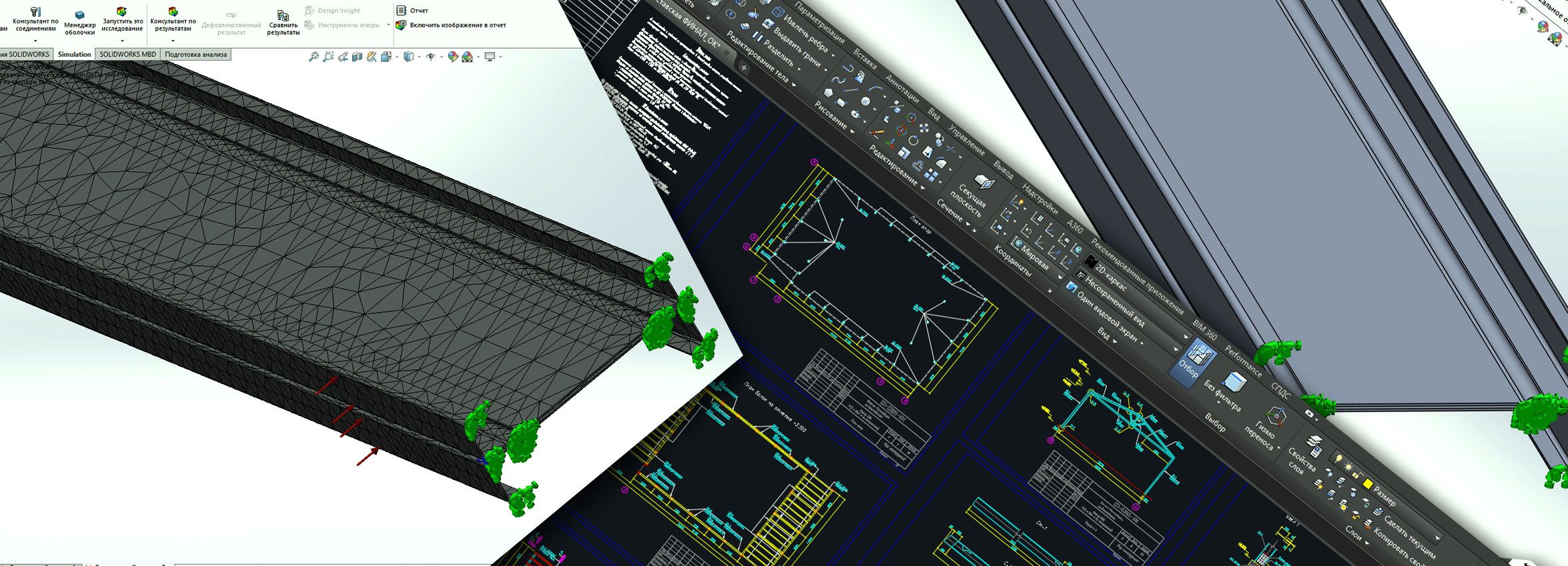This screenshot has width=1568, height=566.
Task: Open the A360 ribbon tab
Action: point(1075,226)
